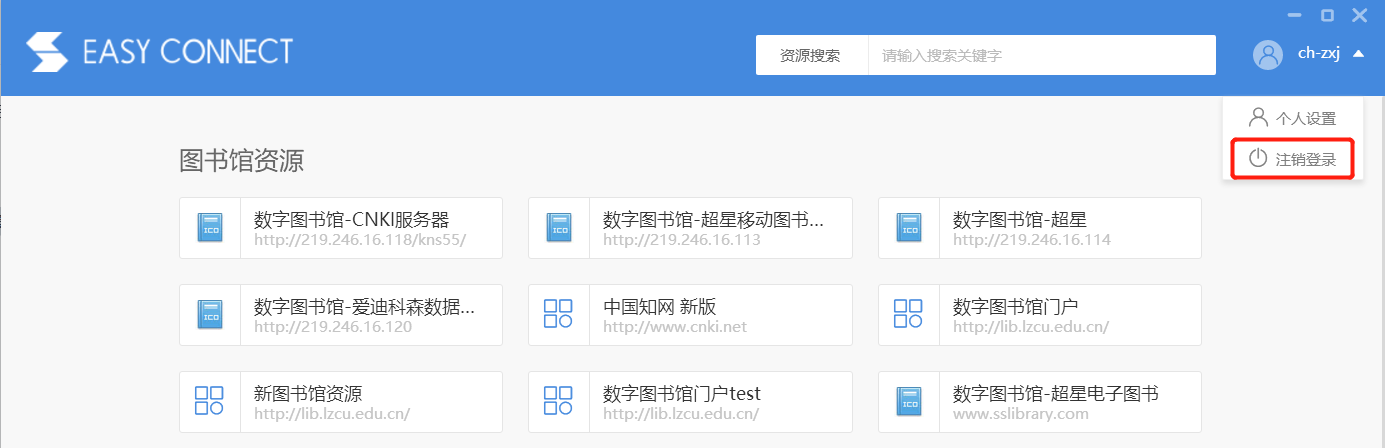Click the power icon next to 注销登录
This screenshot has width=1385, height=448.
tap(1258, 158)
